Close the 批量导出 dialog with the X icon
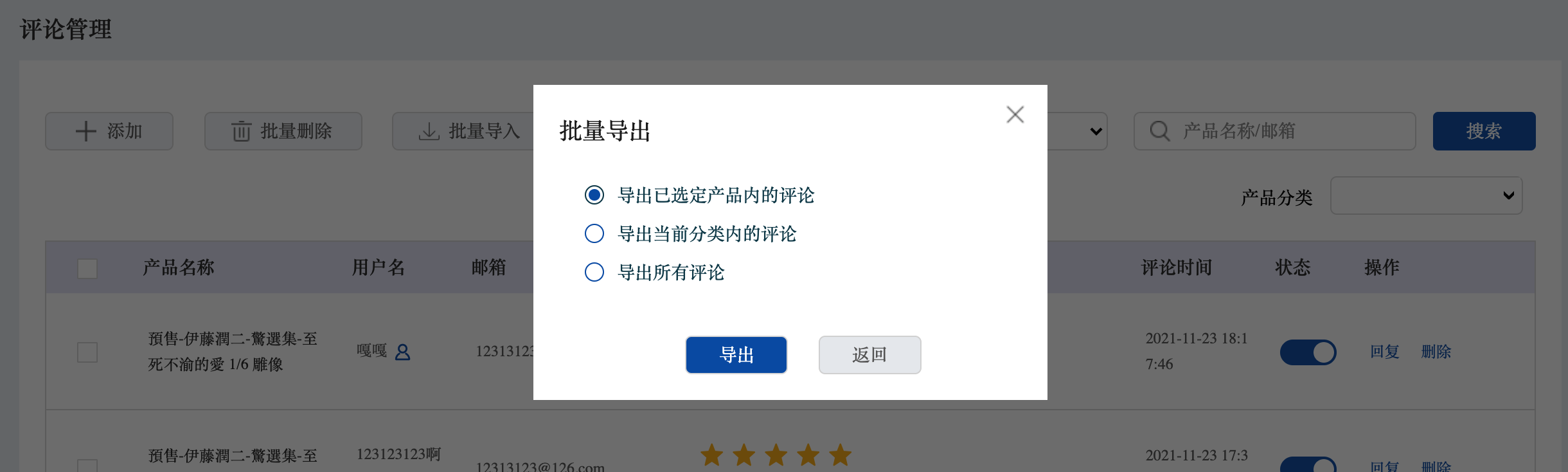 1015,114
